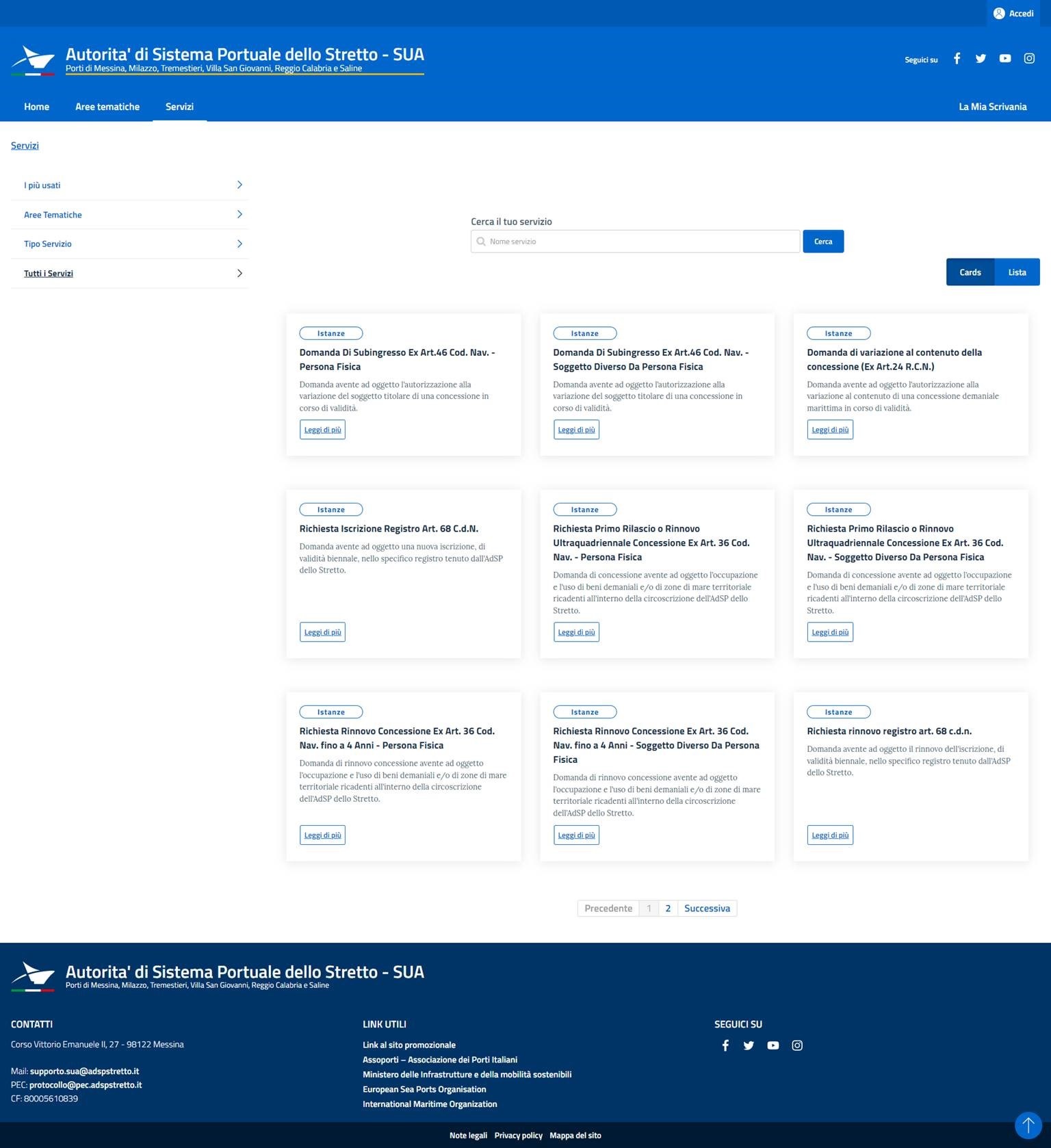Screen dimensions: 1051x1148
Task: Go to page 2 of the results
Action: [668, 909]
